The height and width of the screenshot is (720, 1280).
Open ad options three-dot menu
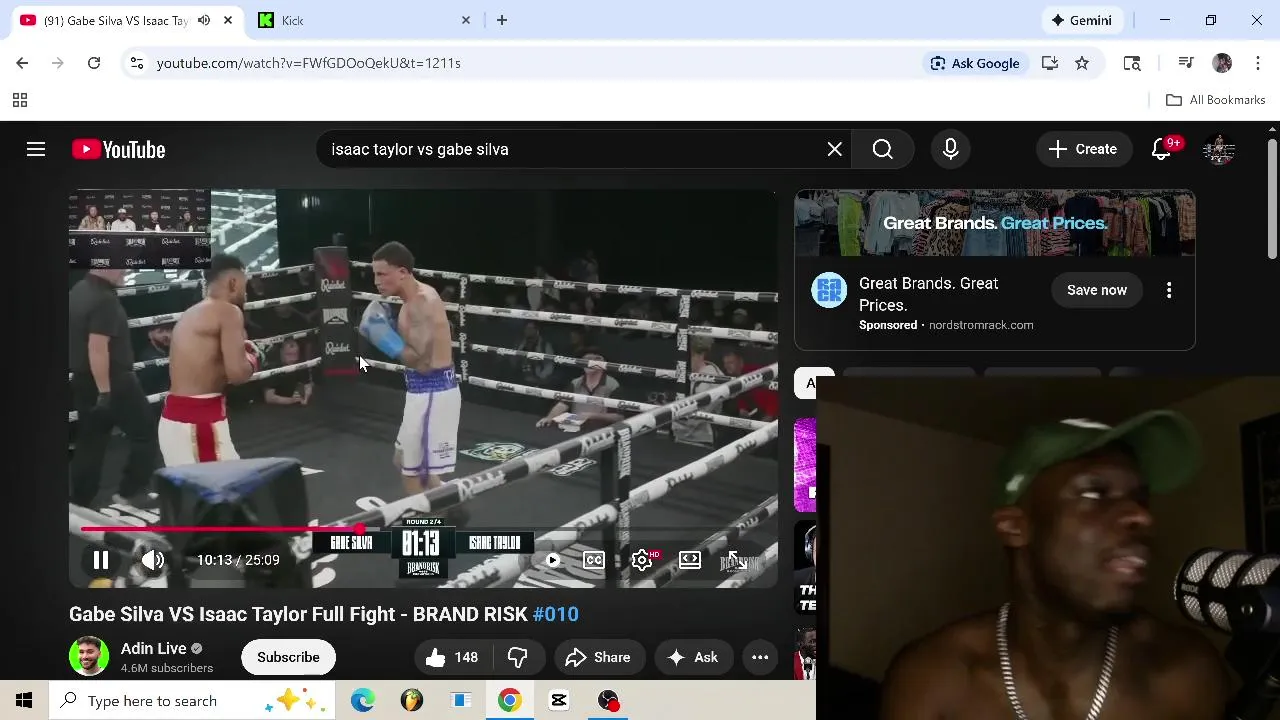point(1169,290)
